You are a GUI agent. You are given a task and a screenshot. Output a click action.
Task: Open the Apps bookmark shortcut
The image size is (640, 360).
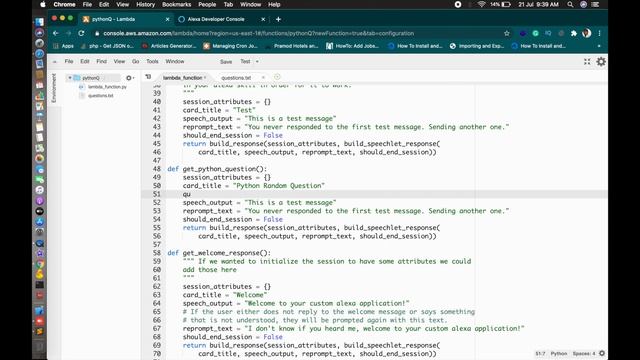[63, 46]
